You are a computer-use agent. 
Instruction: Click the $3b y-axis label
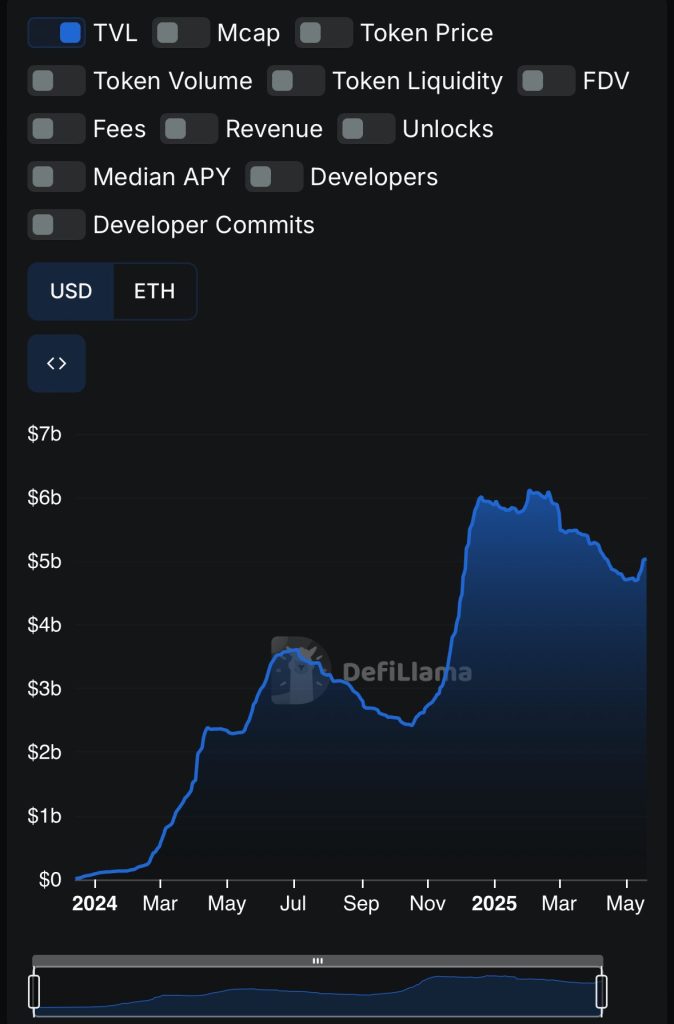coord(44,688)
